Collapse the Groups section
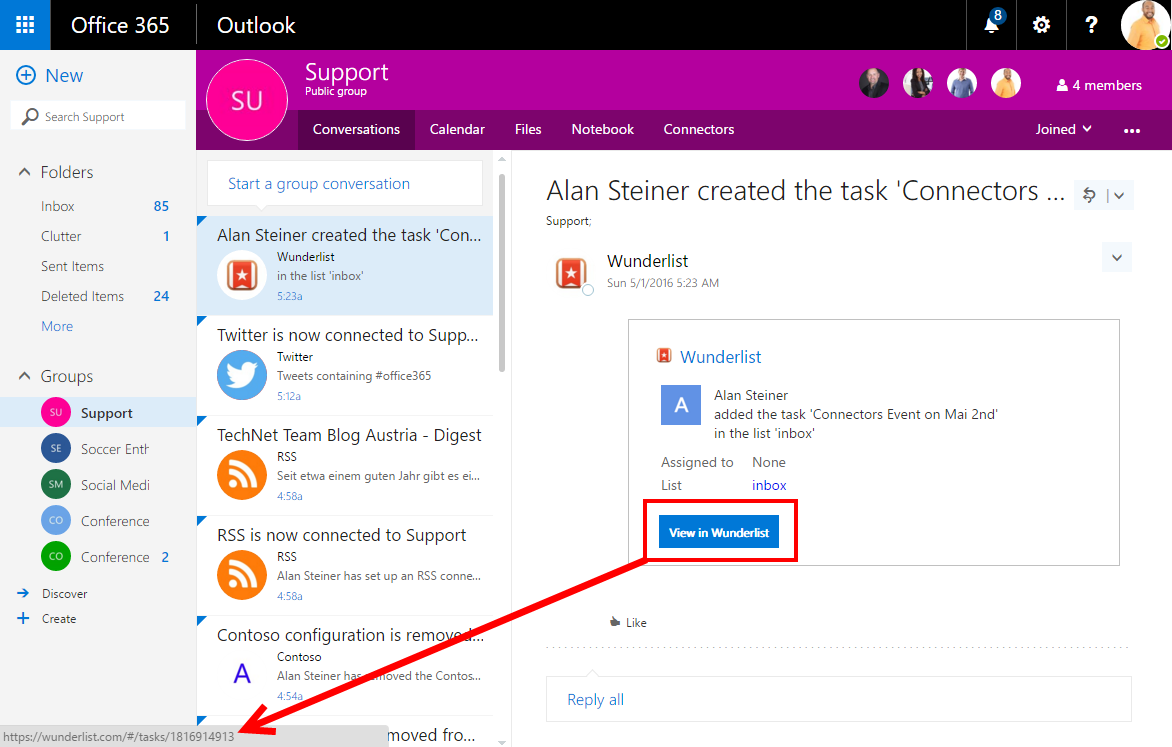The height and width of the screenshot is (747, 1172). [25, 376]
